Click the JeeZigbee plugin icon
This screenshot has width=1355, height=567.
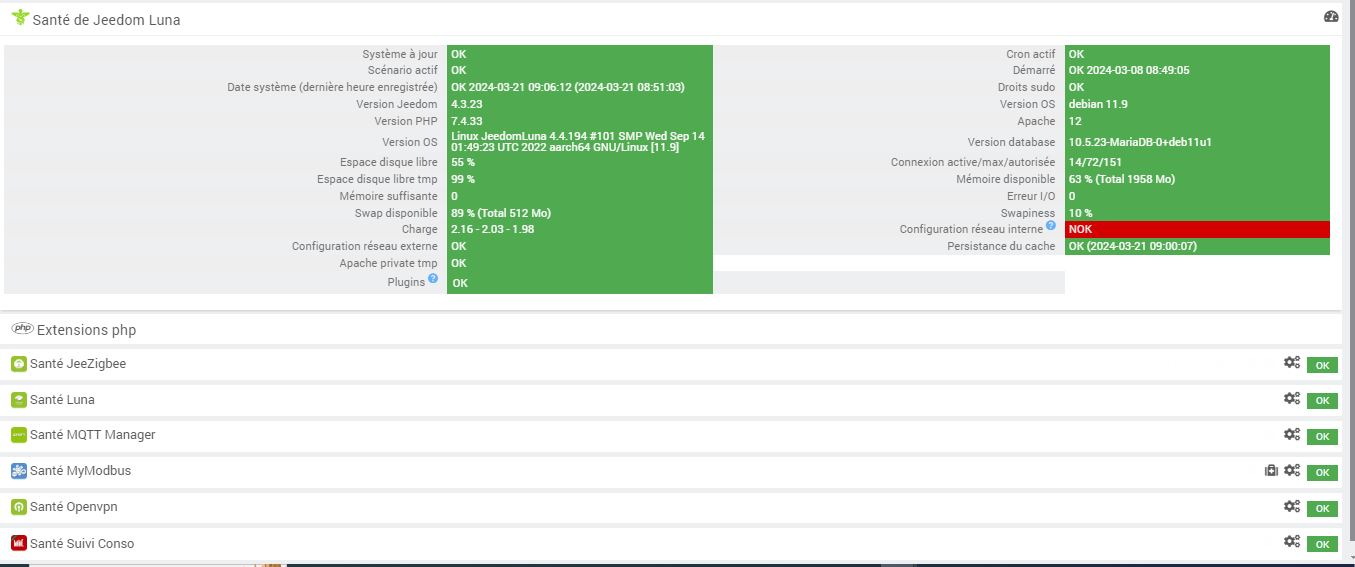18,364
